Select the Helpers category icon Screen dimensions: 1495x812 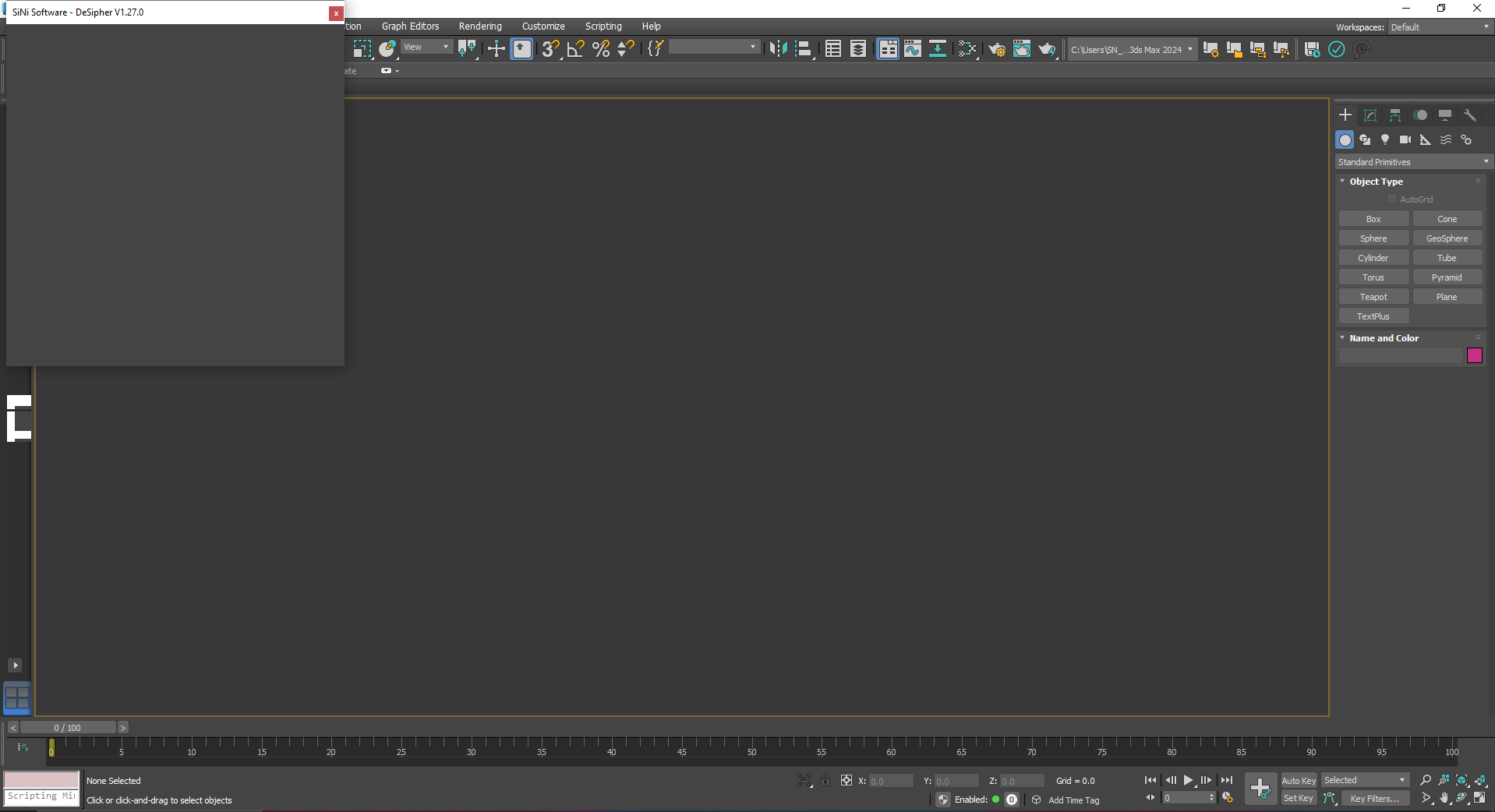(1426, 140)
